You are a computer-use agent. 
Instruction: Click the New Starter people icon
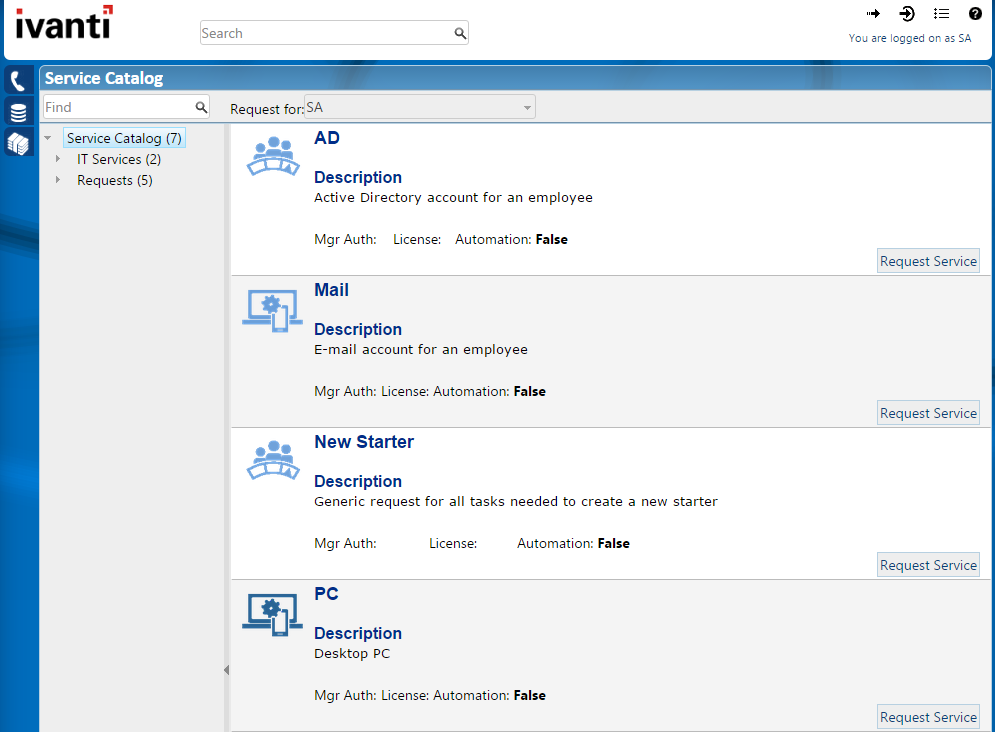coord(273,460)
